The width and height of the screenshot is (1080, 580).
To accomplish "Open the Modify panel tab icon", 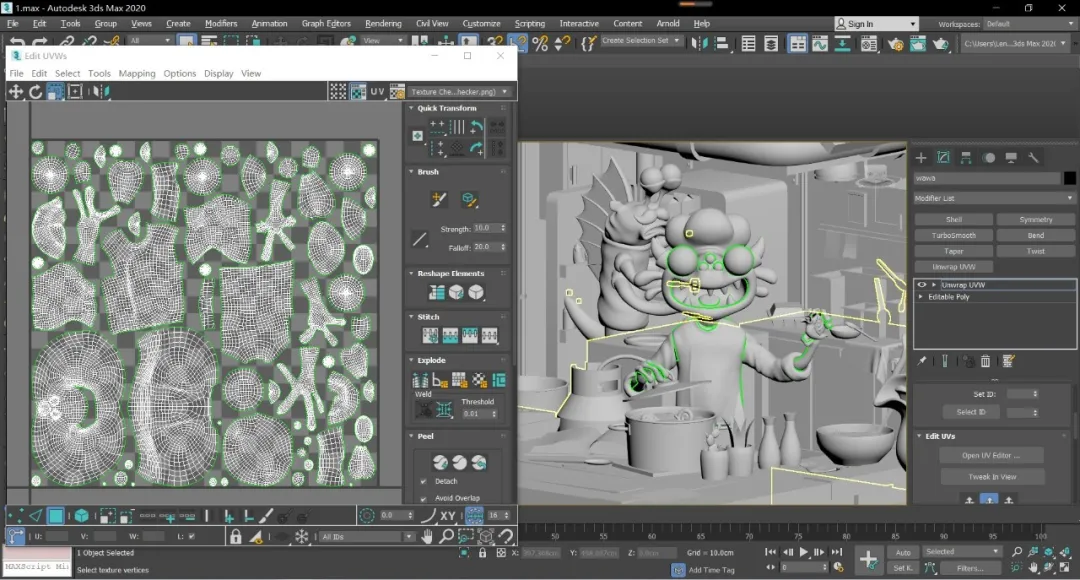I will pyautogui.click(x=943, y=157).
